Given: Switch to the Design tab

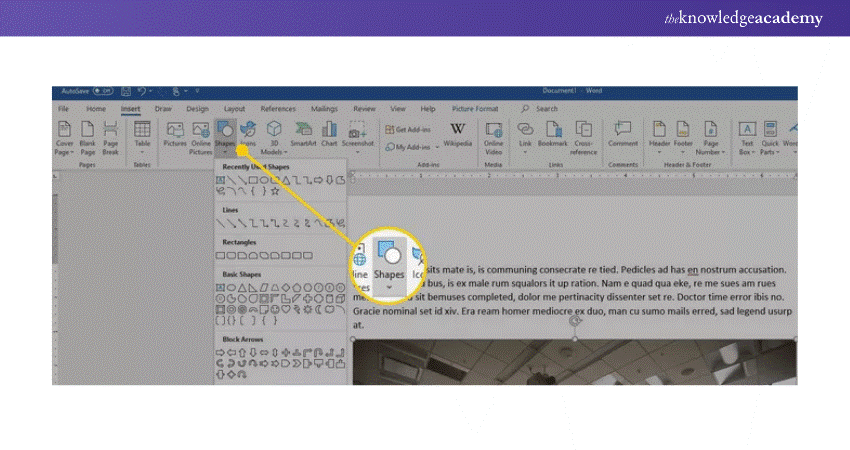Looking at the screenshot, I should pyautogui.click(x=197, y=108).
